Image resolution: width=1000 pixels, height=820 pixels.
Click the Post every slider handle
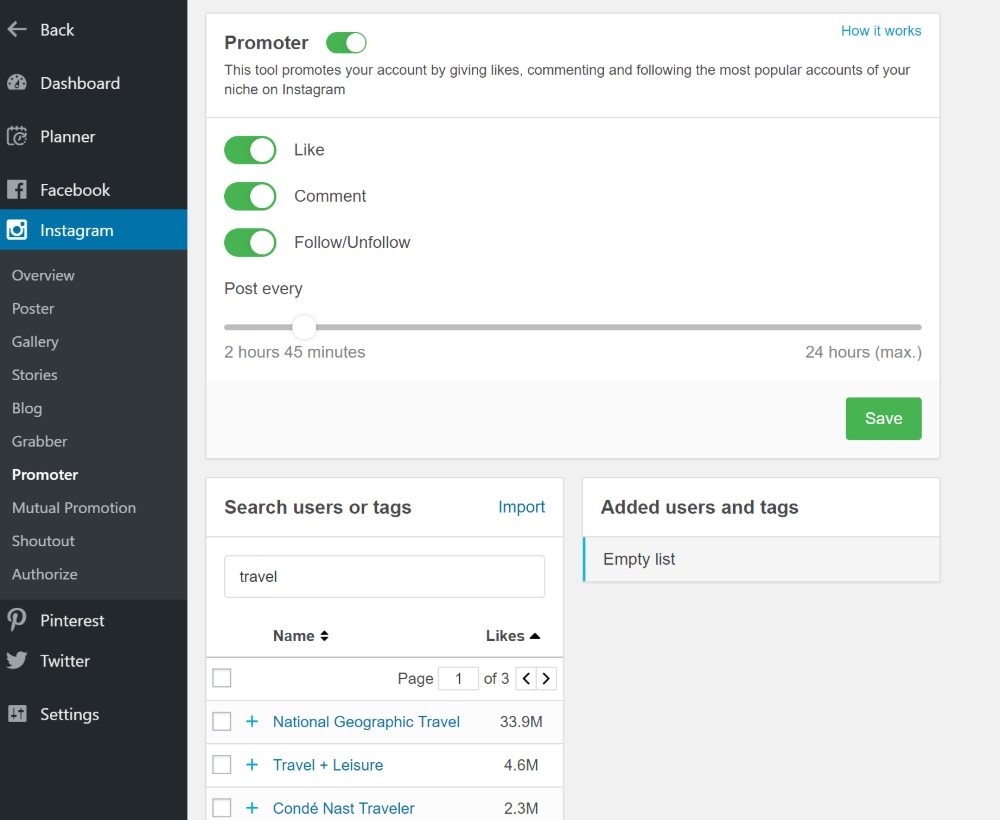[304, 327]
